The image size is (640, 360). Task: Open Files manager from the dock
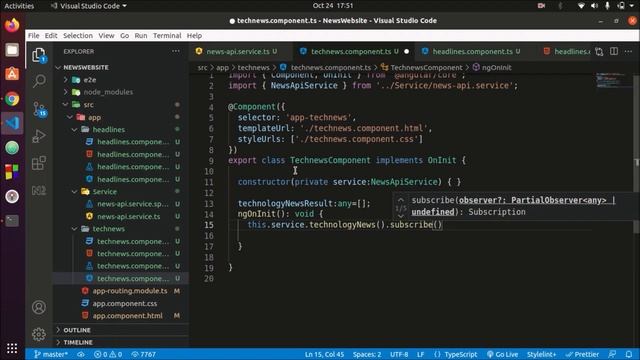tap(12, 50)
